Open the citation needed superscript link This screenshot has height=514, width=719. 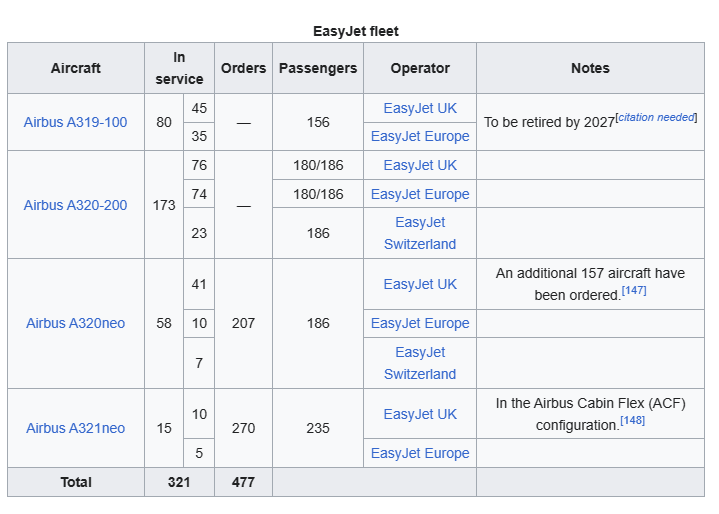coord(656,117)
